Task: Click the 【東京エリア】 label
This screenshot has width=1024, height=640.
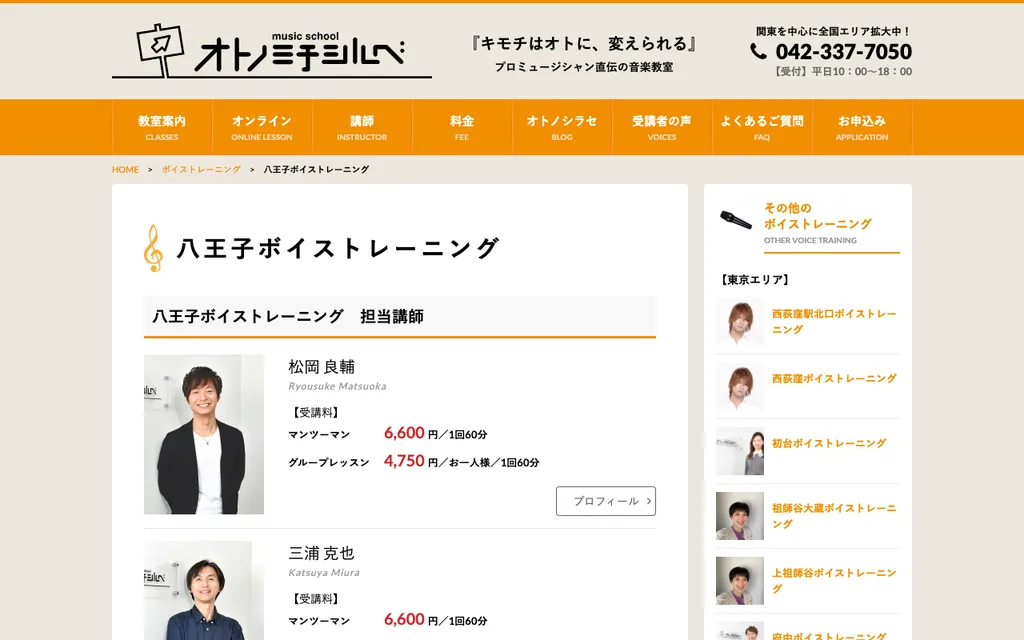Action: pos(754,280)
